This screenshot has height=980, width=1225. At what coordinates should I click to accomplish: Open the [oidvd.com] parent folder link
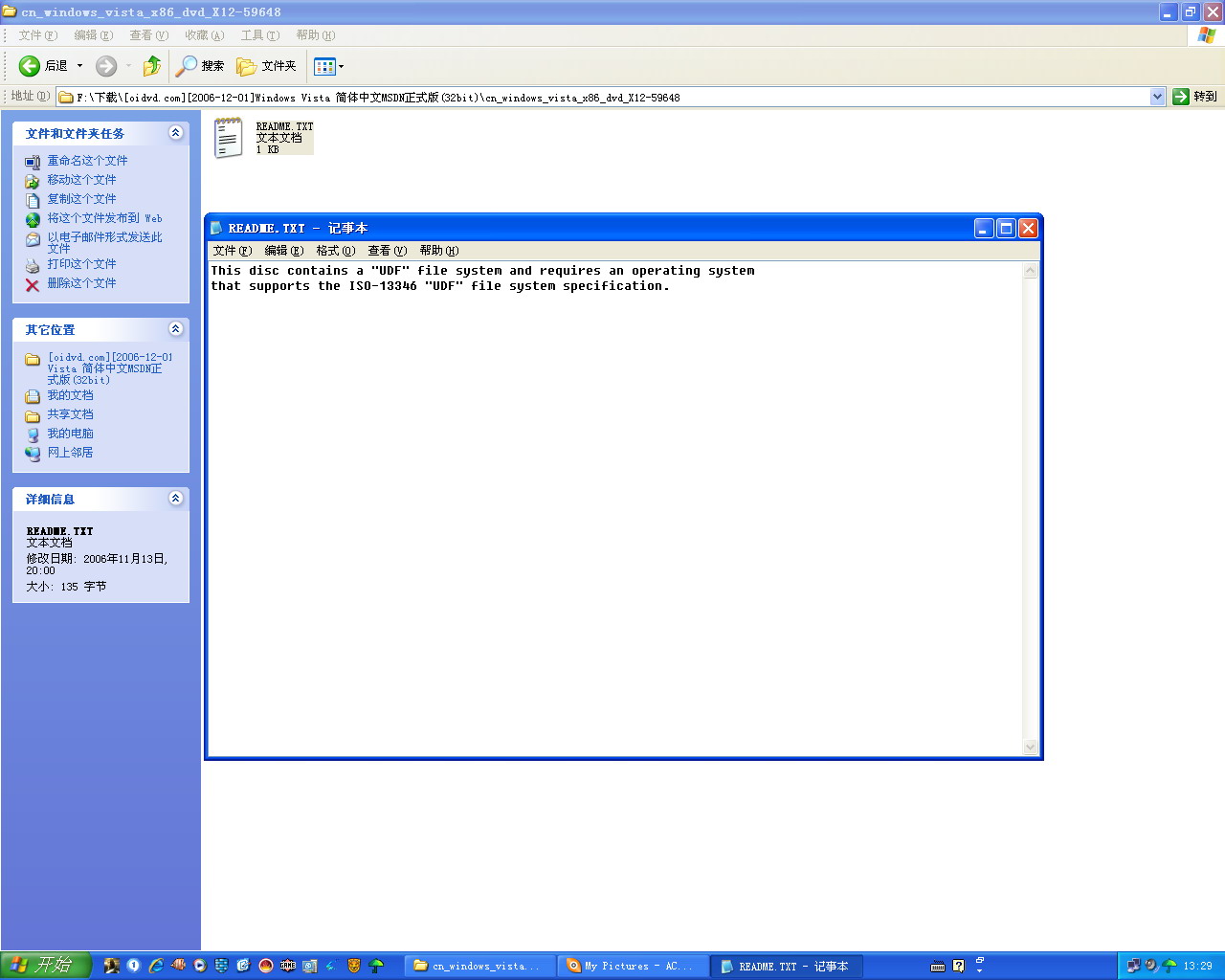coord(110,368)
